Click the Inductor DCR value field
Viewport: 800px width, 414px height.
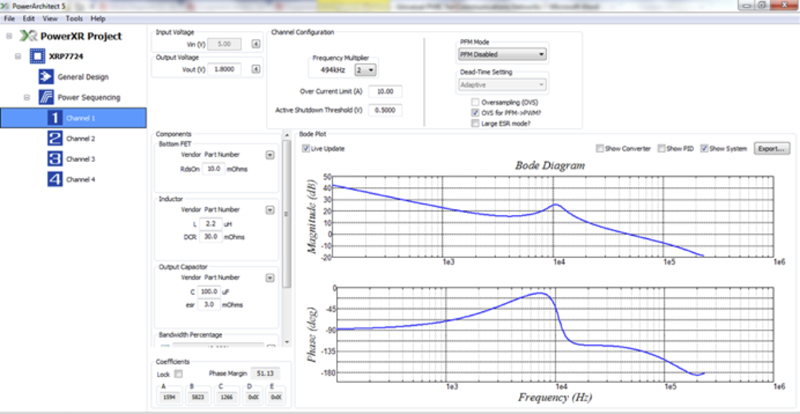[210, 236]
